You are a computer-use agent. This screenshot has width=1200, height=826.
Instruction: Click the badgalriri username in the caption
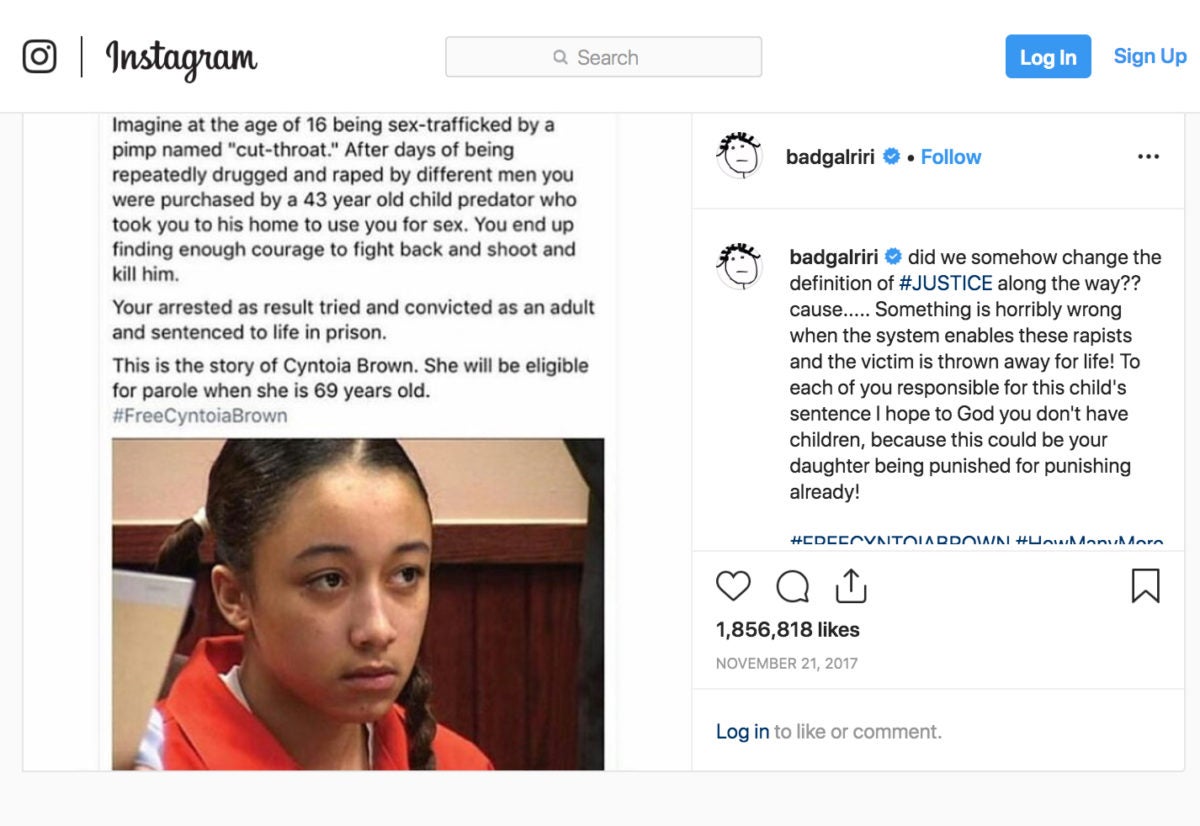click(x=834, y=257)
